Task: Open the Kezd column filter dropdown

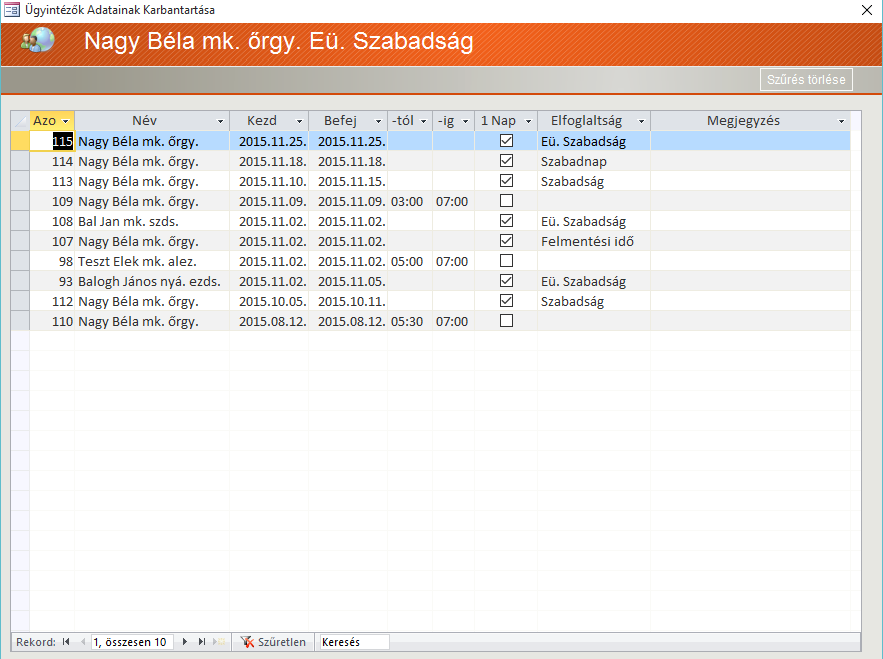Action: click(x=299, y=121)
